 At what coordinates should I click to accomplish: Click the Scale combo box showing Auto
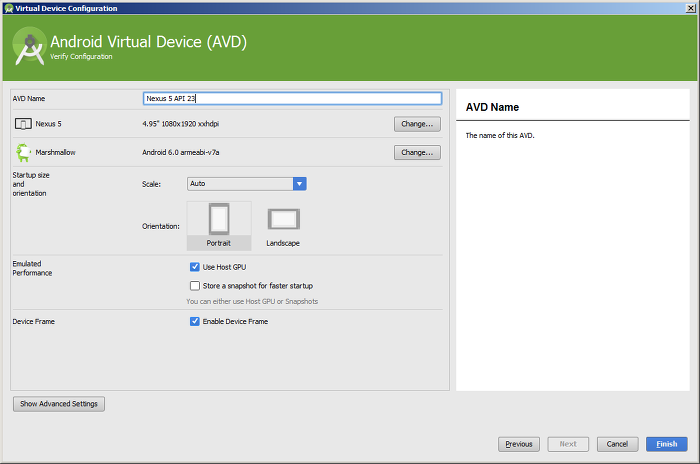coord(246,184)
